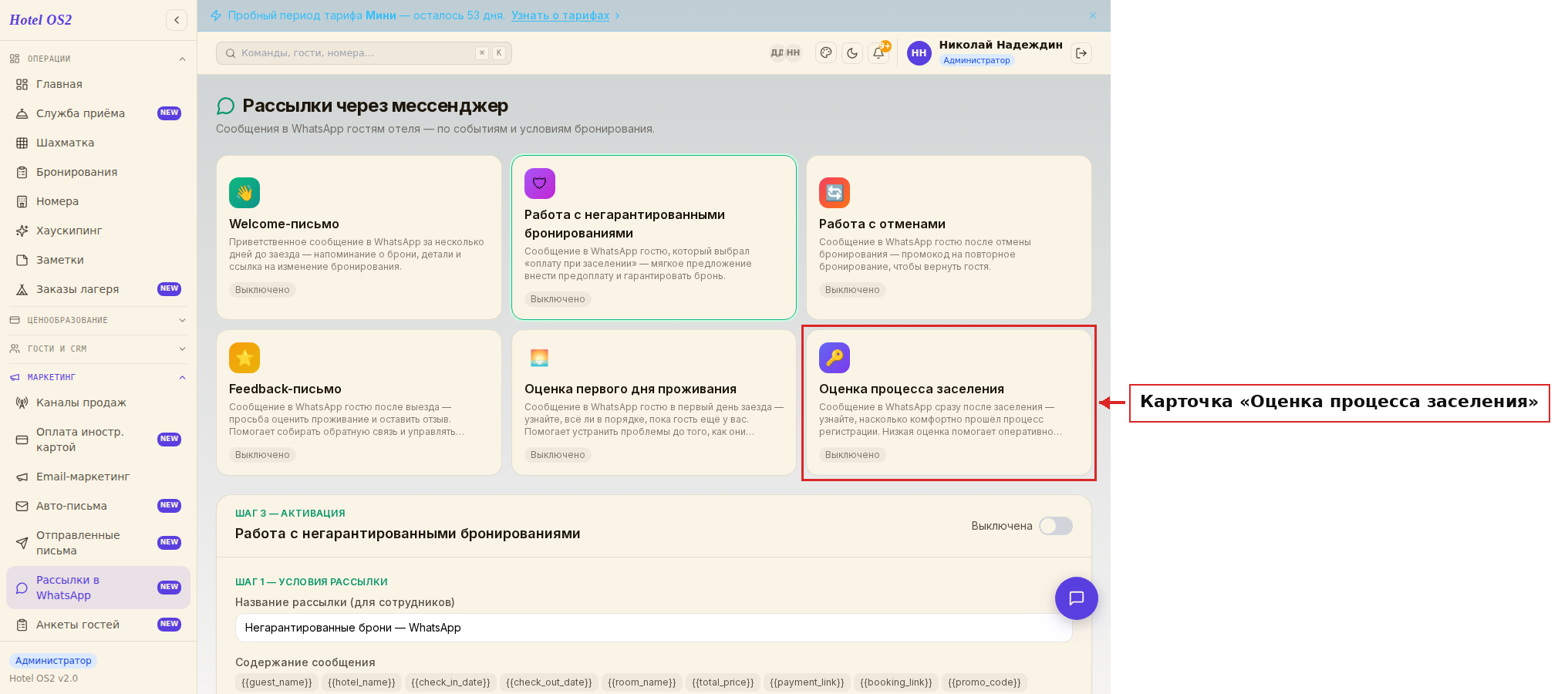The height and width of the screenshot is (694, 1568).
Task: Click the Авто-письма envelope icon
Action: click(22, 506)
